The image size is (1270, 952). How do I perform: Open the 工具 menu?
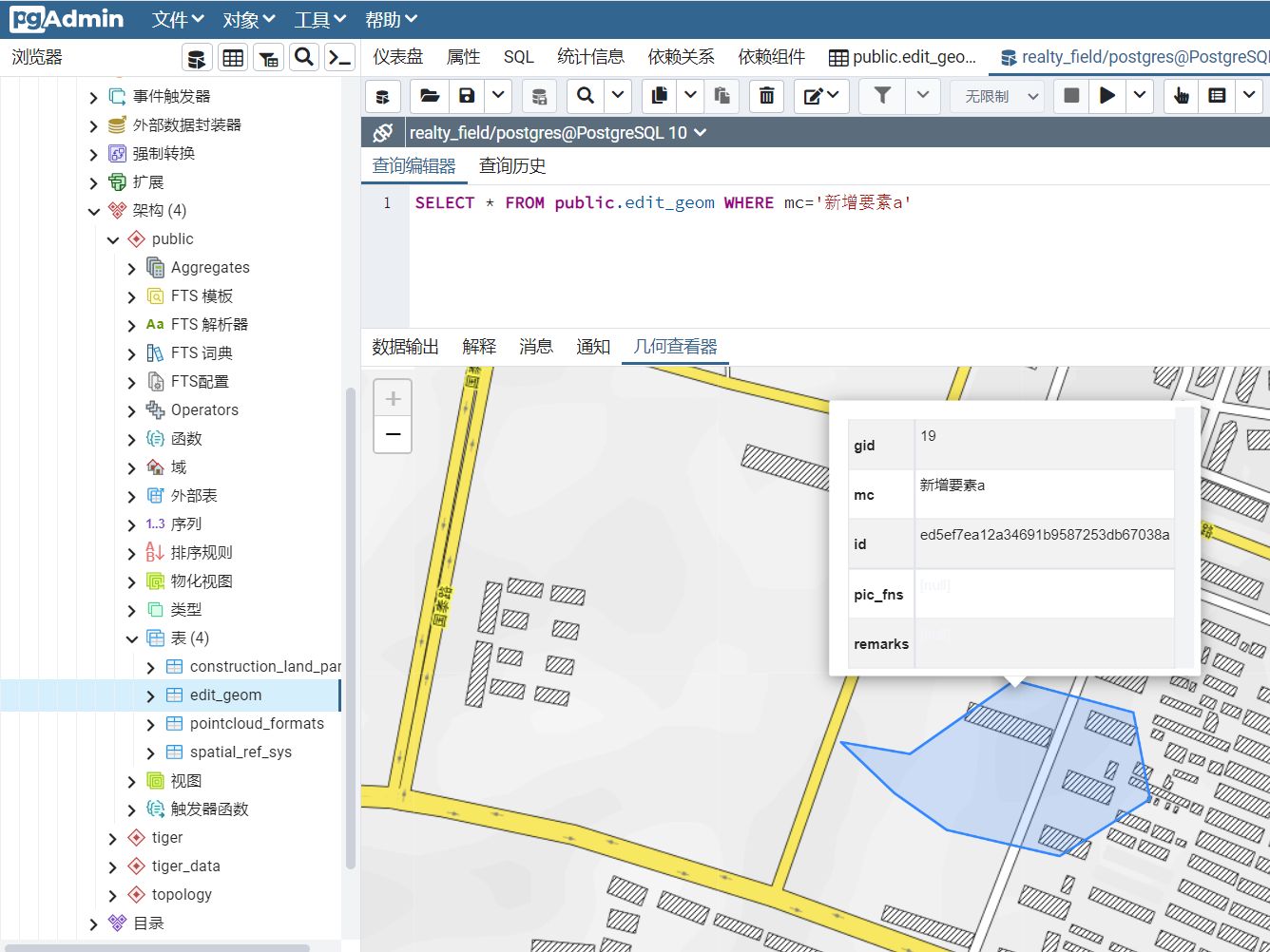(319, 19)
